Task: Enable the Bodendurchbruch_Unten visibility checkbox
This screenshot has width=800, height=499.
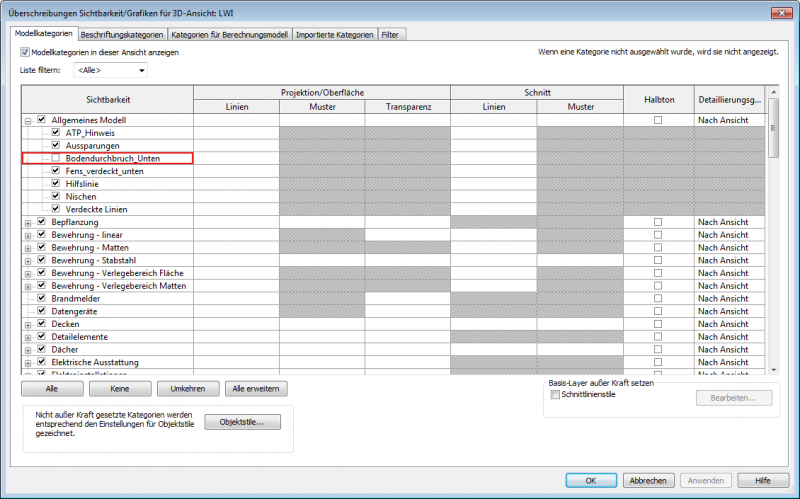Action: click(56, 158)
